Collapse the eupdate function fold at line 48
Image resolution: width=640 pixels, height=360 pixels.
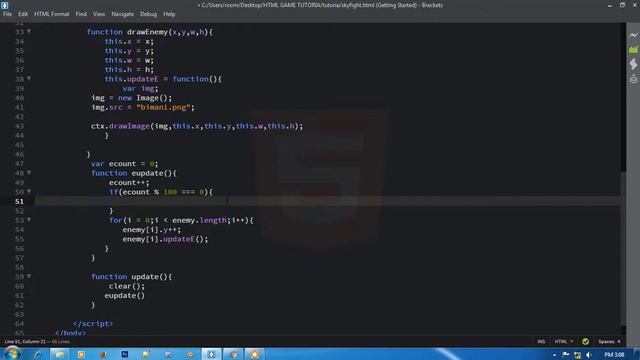pos(29,173)
